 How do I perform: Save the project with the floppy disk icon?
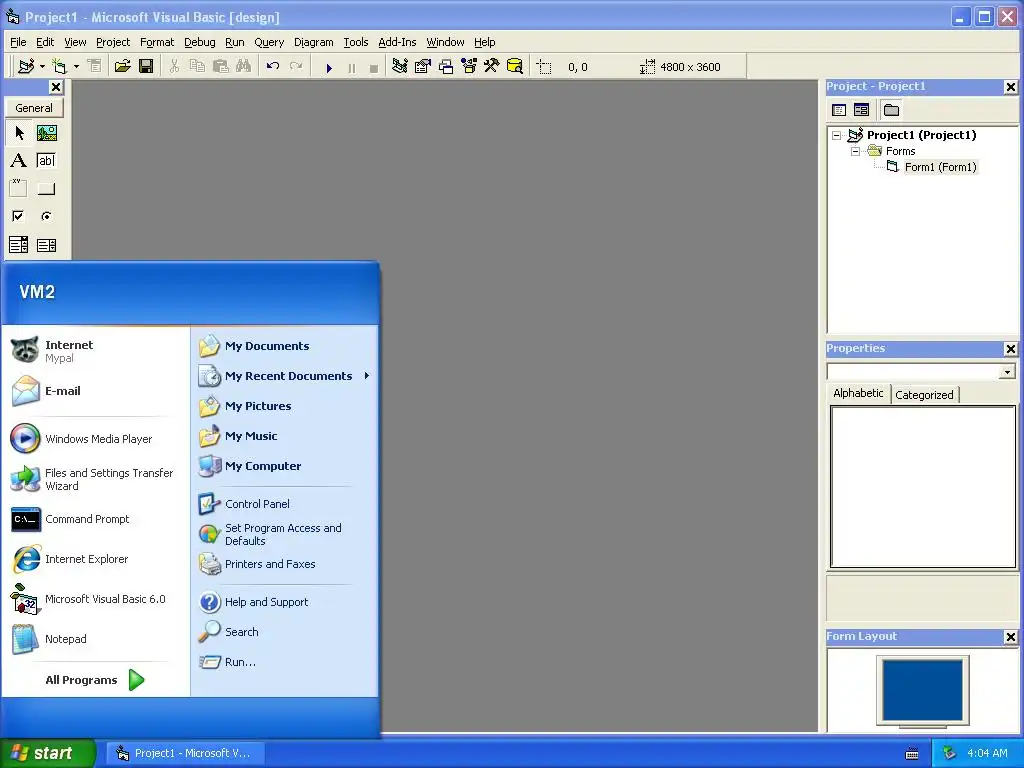tap(146, 66)
